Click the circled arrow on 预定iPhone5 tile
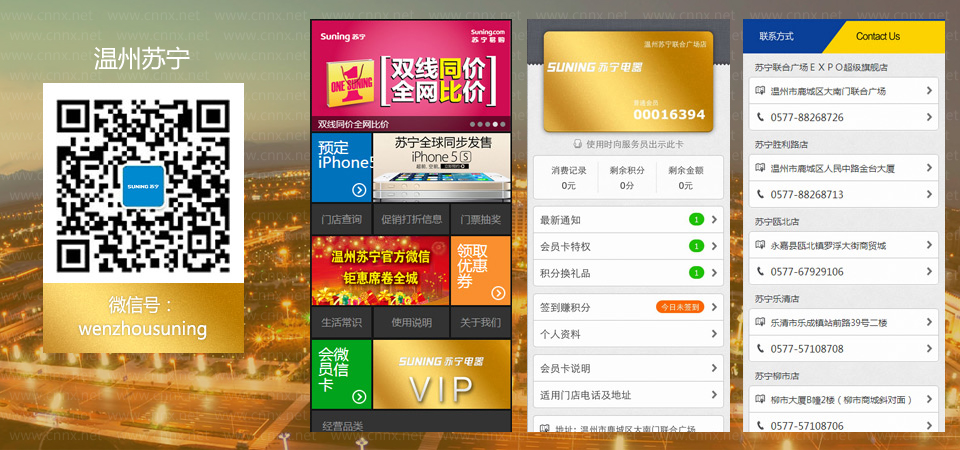This screenshot has height=450, width=960. [359, 190]
